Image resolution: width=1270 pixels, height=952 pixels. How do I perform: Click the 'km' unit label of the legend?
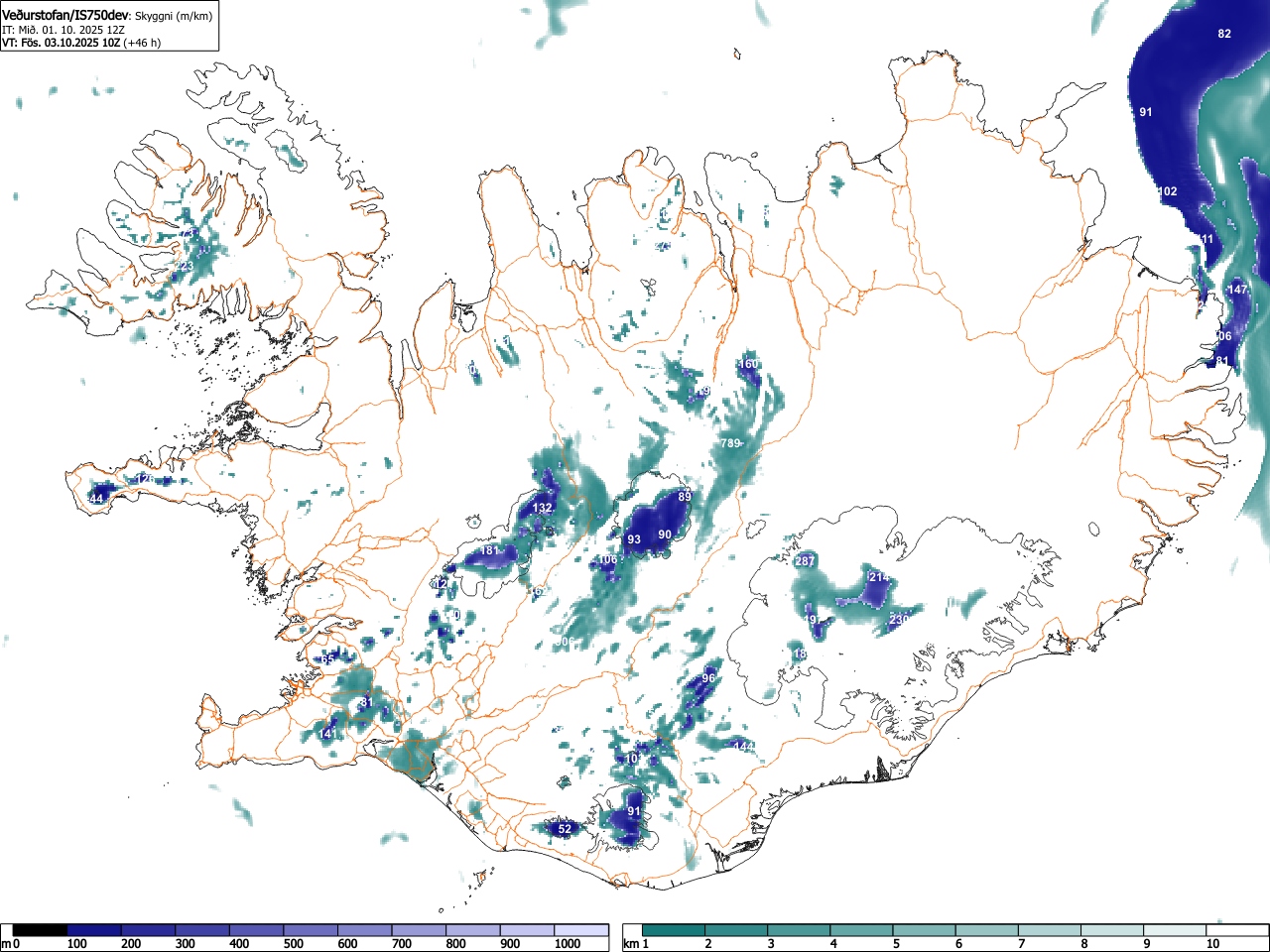click(x=631, y=944)
